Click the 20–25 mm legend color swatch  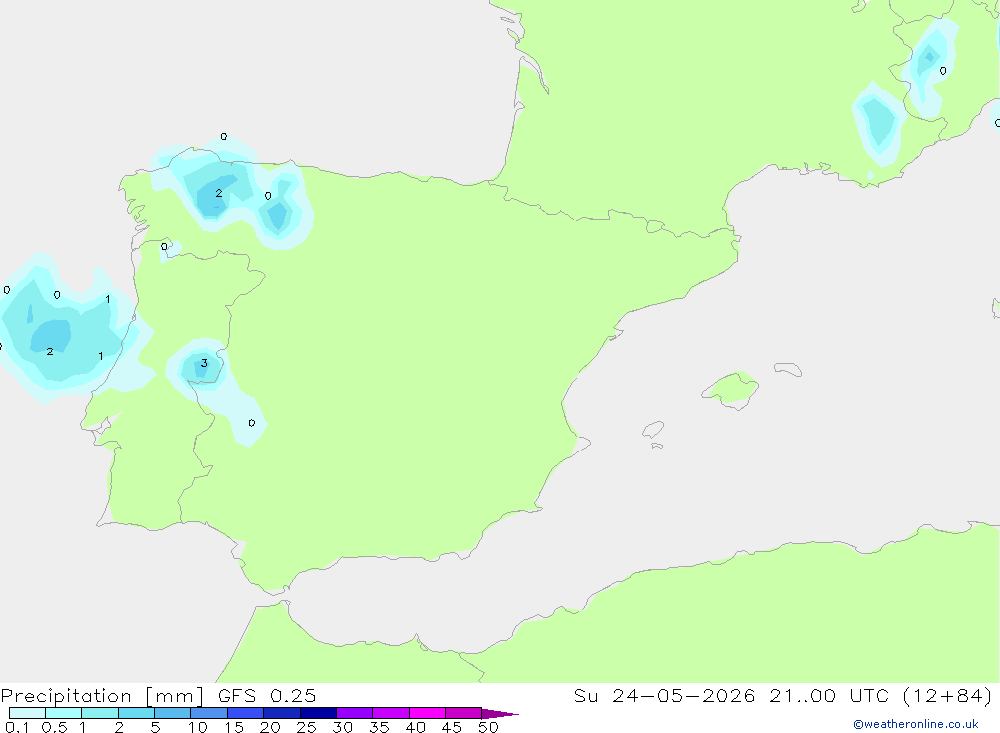(281, 713)
